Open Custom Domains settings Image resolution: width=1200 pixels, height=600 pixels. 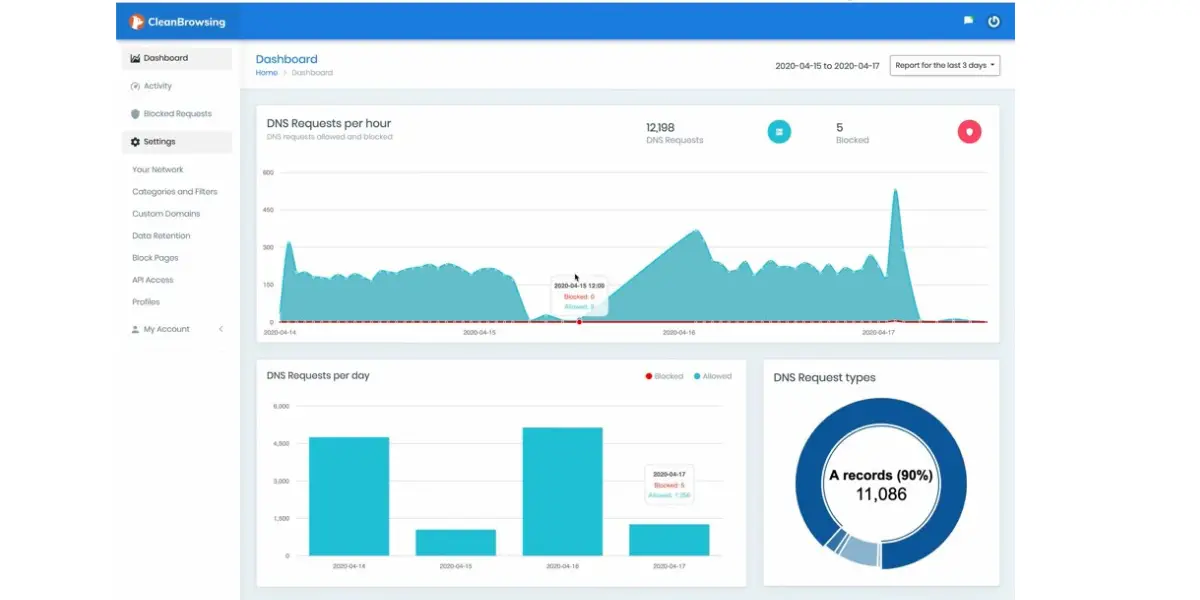(166, 214)
